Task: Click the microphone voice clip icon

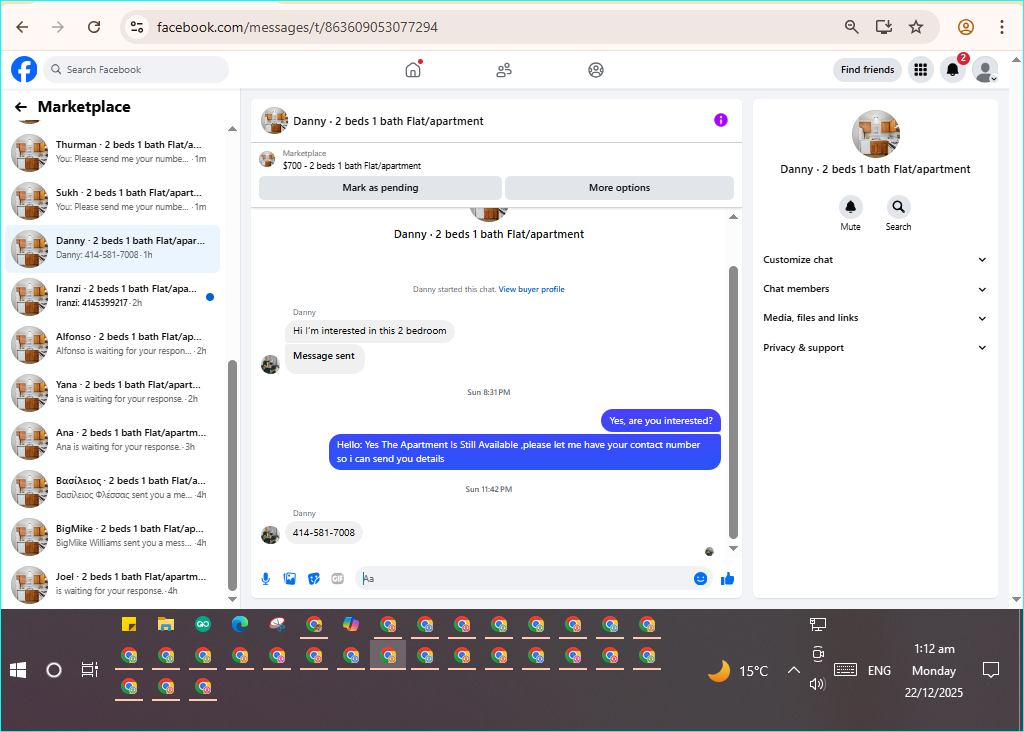Action: coord(266,579)
